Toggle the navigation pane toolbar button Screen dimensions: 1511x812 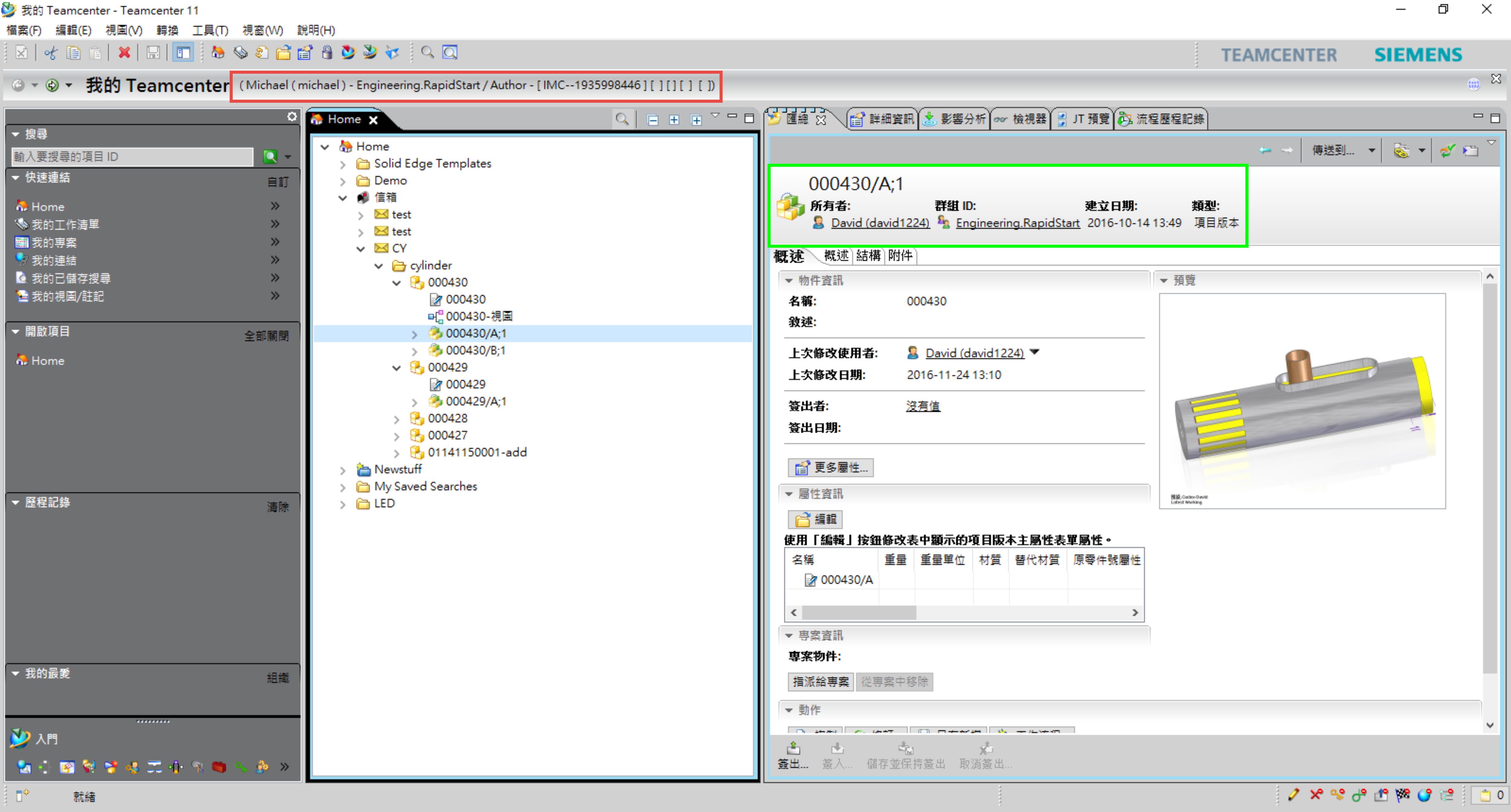click(184, 53)
